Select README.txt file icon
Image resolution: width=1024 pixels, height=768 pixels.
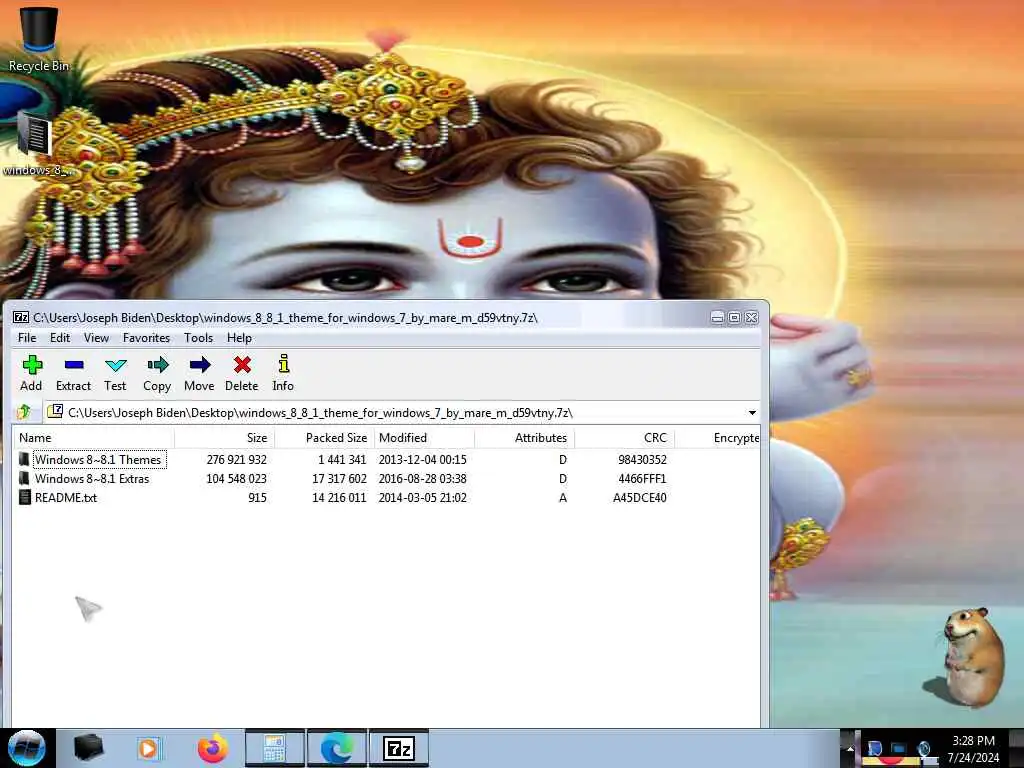click(x=24, y=497)
